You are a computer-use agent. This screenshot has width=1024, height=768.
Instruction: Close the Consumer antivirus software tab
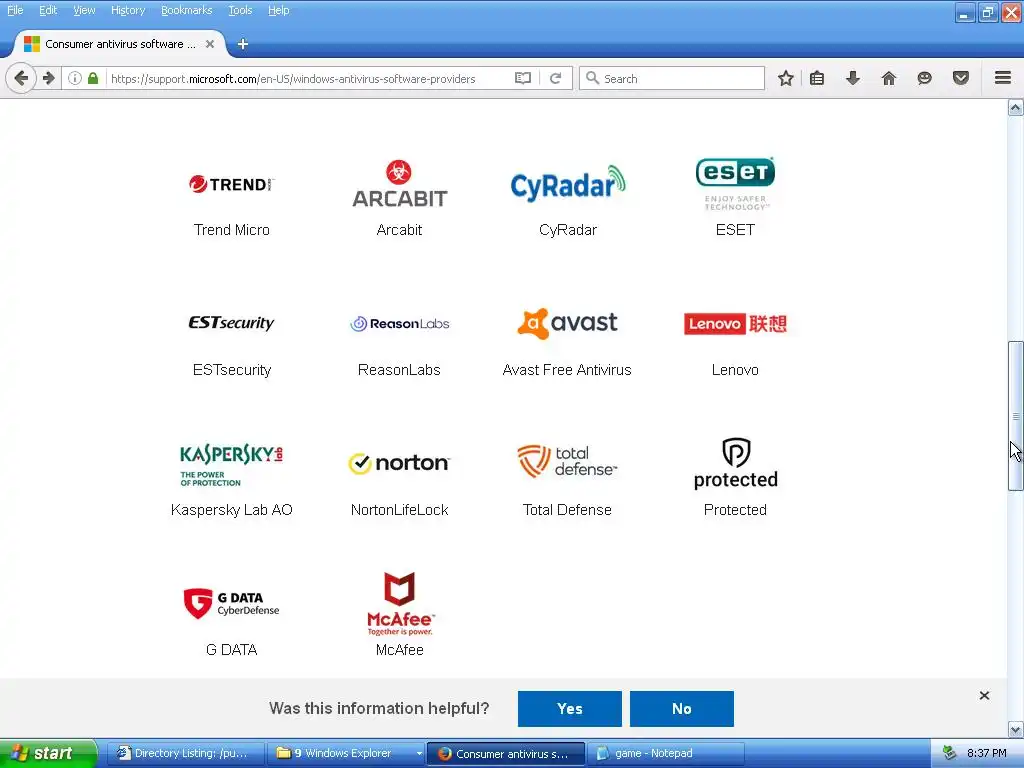coord(210,44)
